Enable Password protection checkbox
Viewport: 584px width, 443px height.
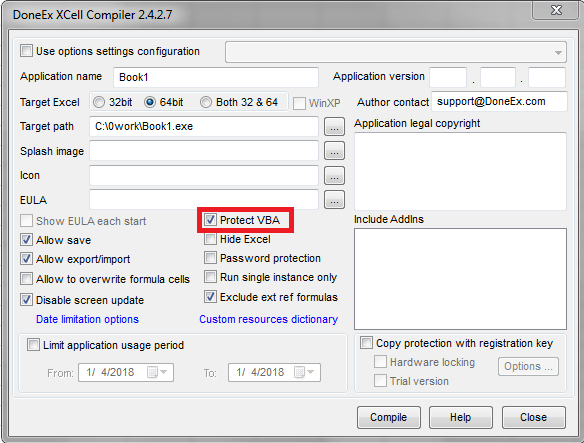tap(210, 257)
